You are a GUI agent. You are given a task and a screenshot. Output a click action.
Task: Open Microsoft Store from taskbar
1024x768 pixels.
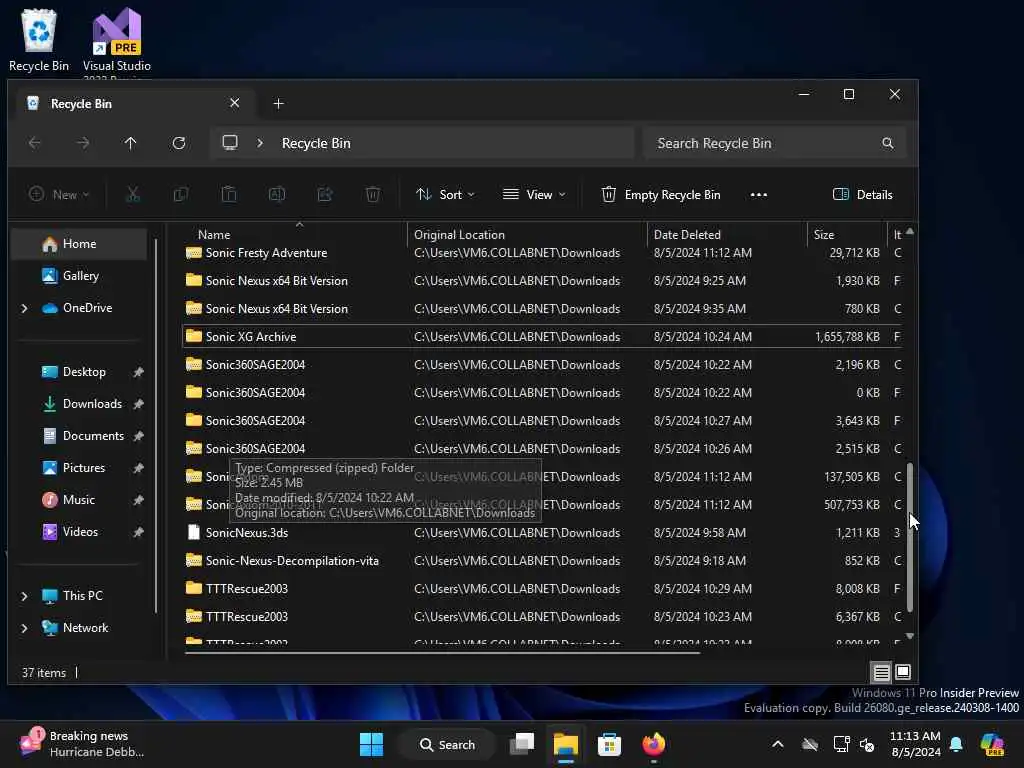tap(609, 744)
